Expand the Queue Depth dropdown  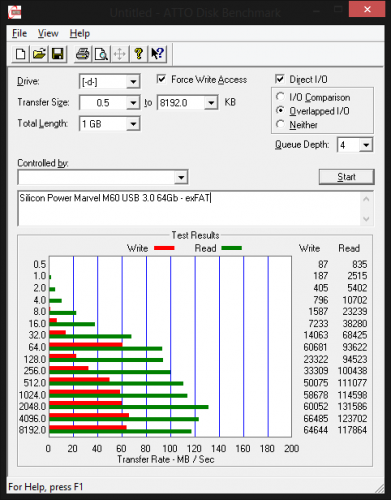point(366,145)
